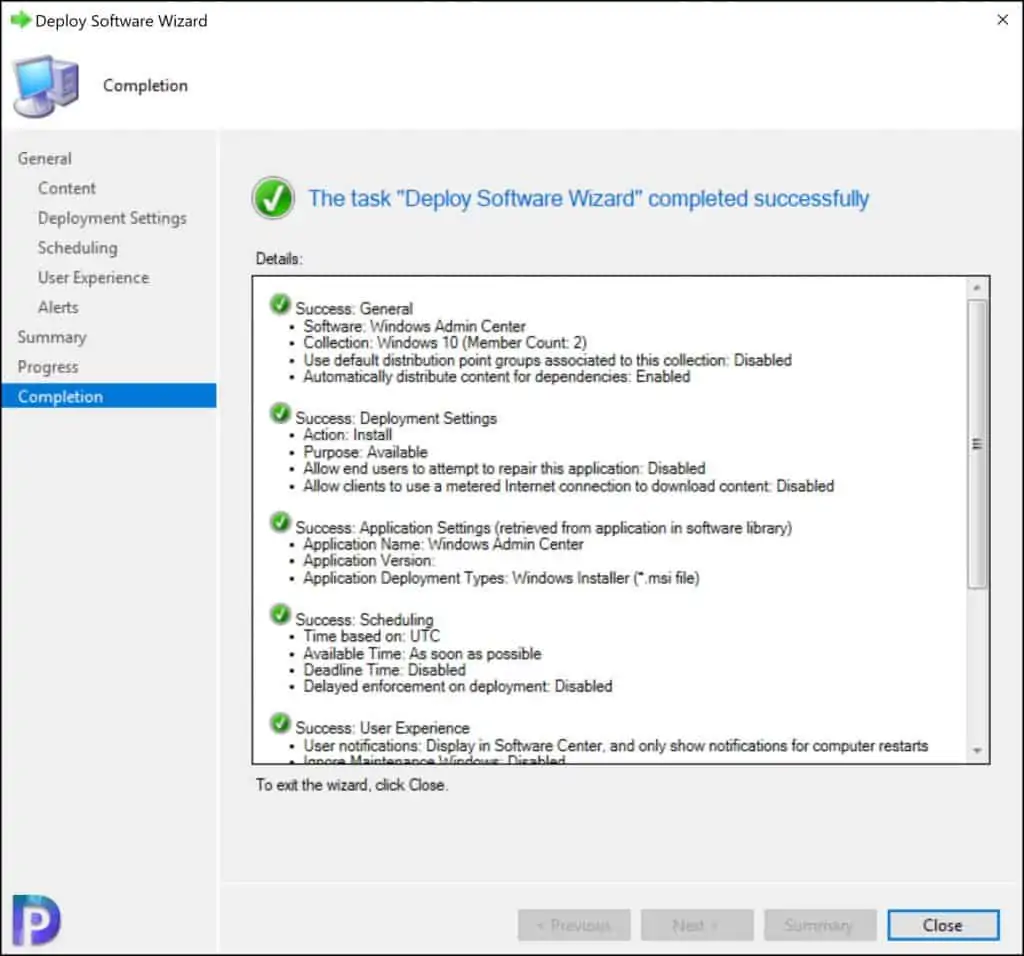Click Allow end users to repair line

point(504,469)
